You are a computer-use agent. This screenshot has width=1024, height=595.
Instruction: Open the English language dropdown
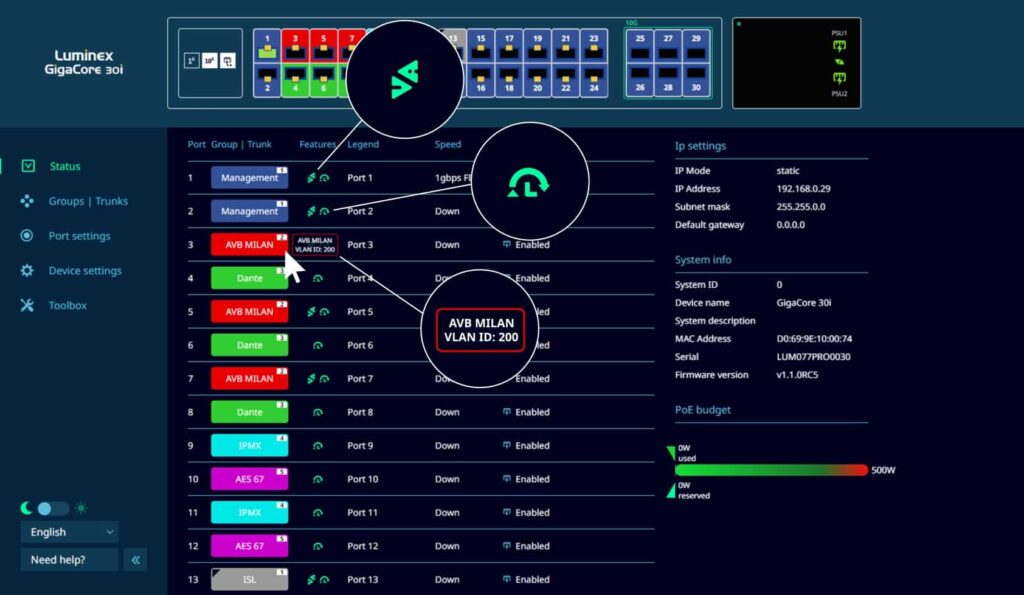[x=69, y=532]
